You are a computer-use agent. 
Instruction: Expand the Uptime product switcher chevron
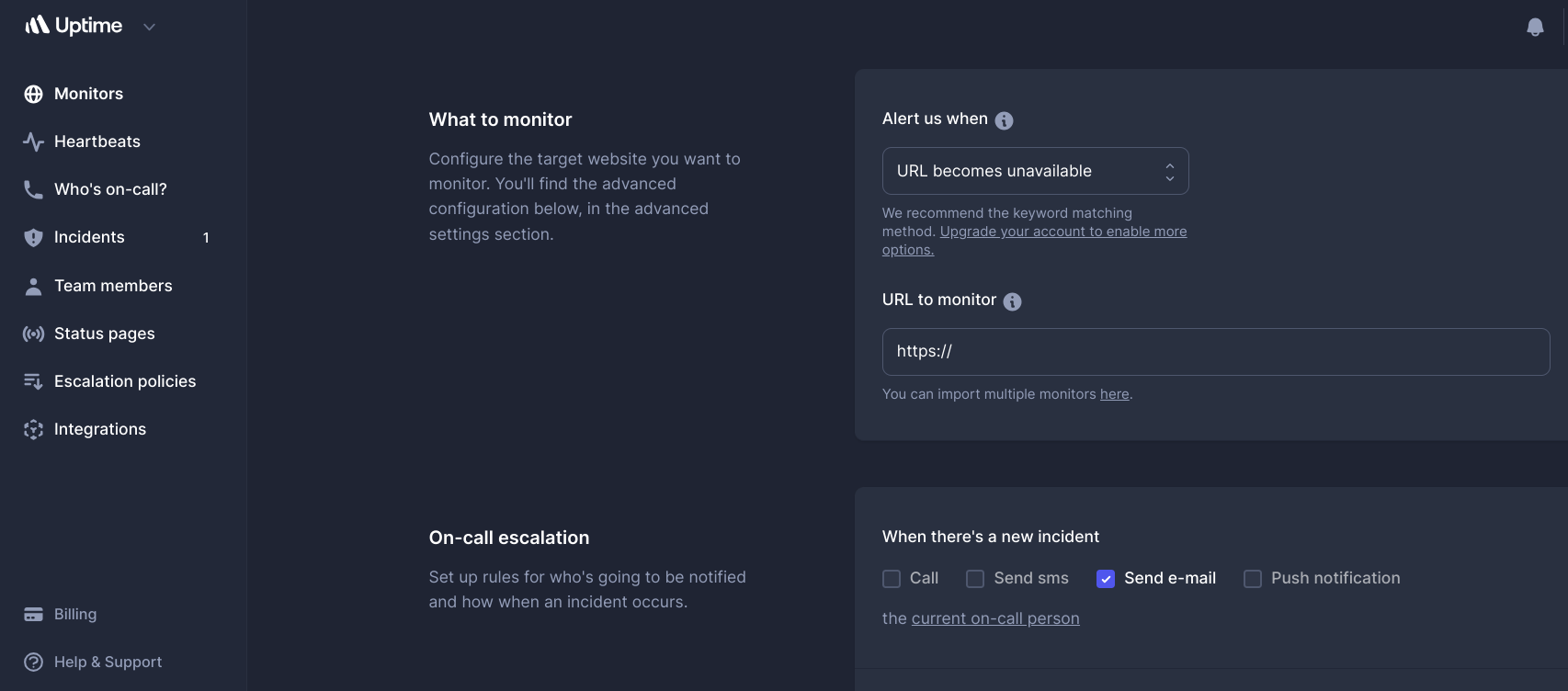pyautogui.click(x=150, y=28)
